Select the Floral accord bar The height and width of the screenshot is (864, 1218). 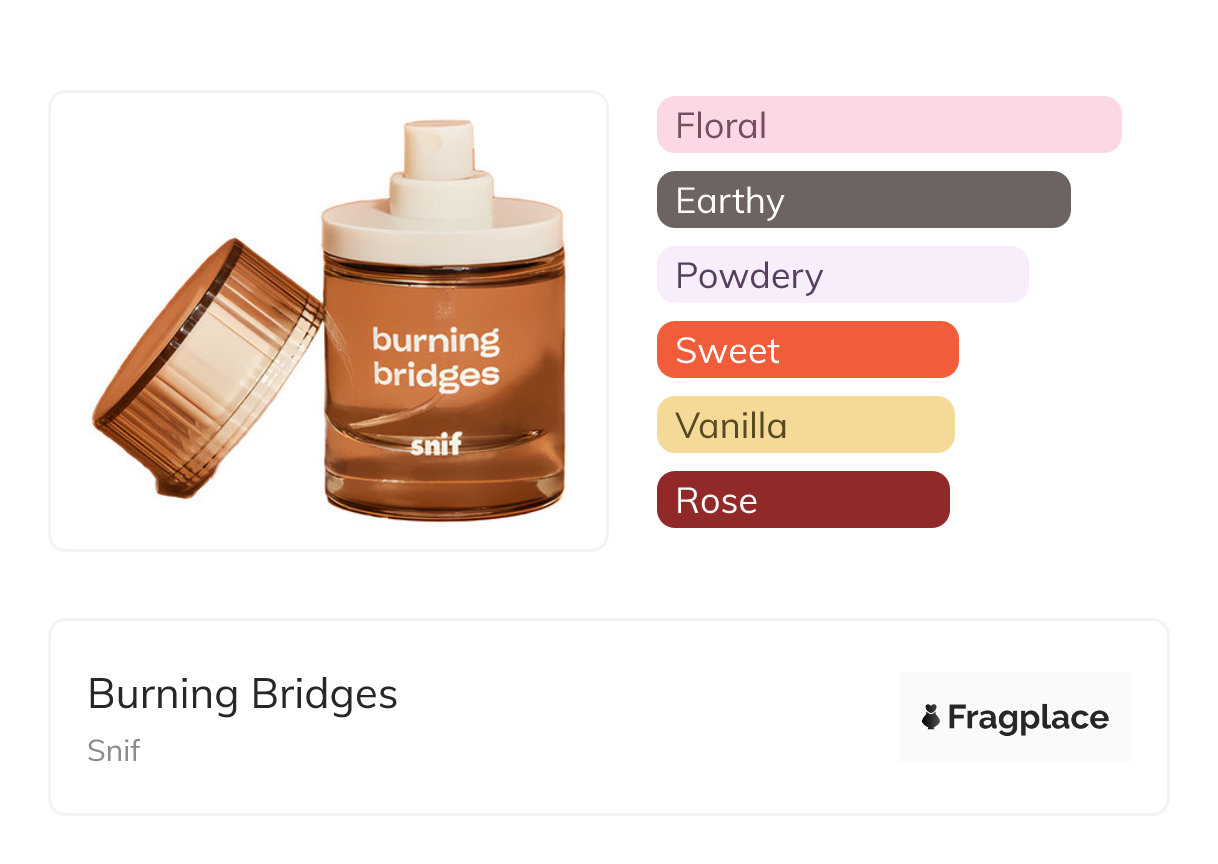click(889, 125)
